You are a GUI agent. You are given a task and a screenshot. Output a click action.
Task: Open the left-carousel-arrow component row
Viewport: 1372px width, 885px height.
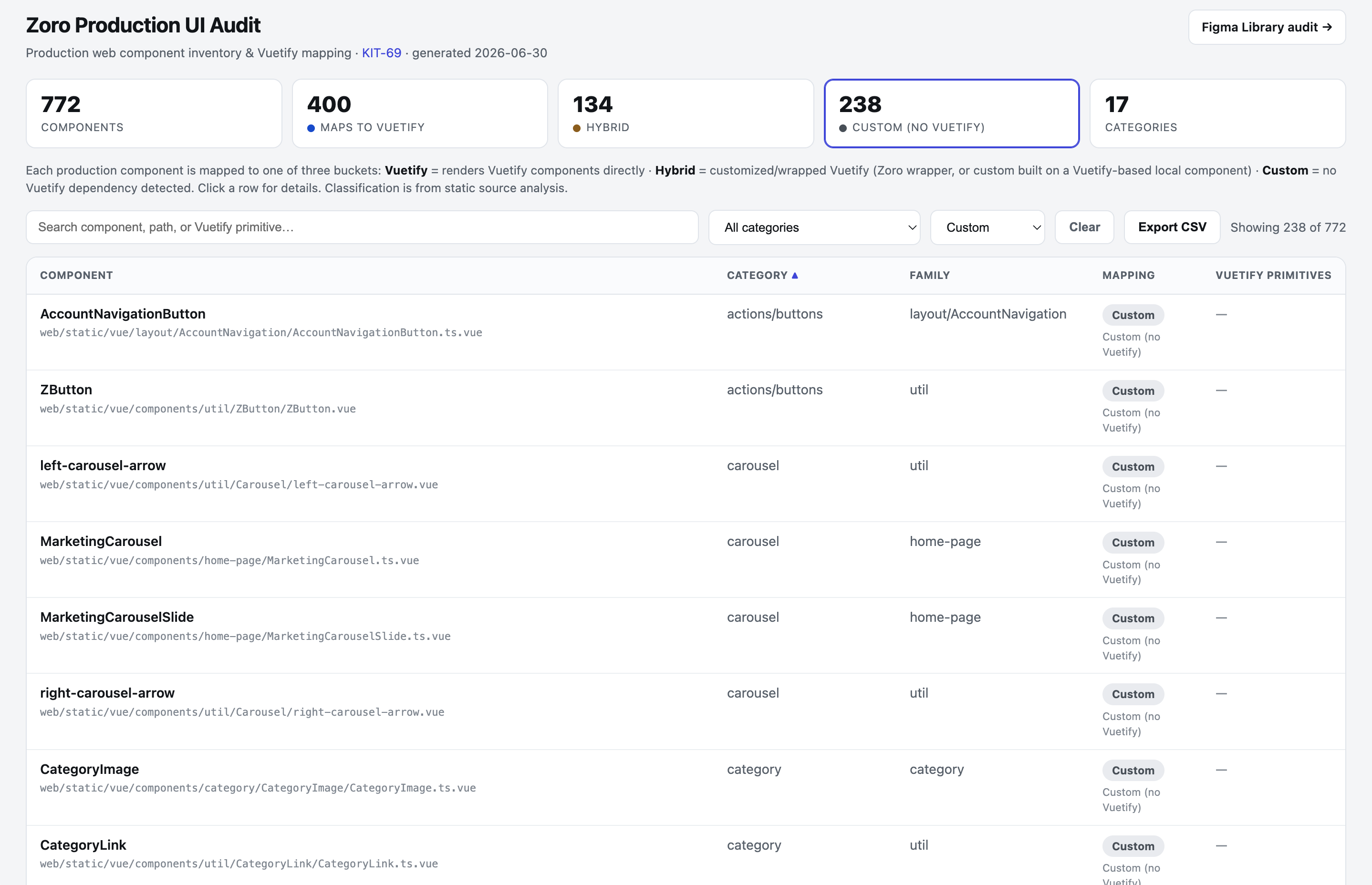coord(686,484)
